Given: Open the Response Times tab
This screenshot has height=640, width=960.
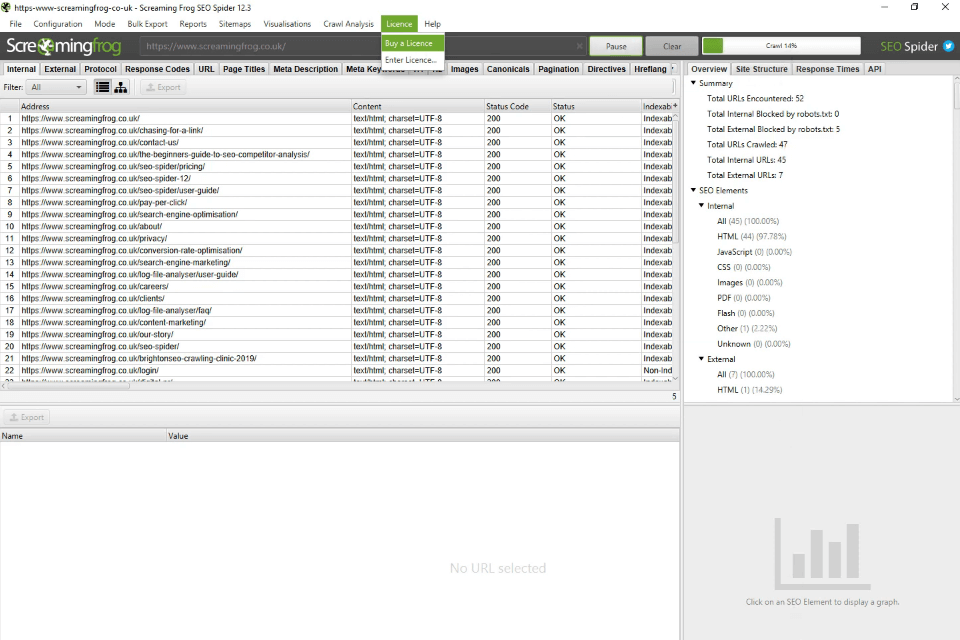Looking at the screenshot, I should [827, 69].
